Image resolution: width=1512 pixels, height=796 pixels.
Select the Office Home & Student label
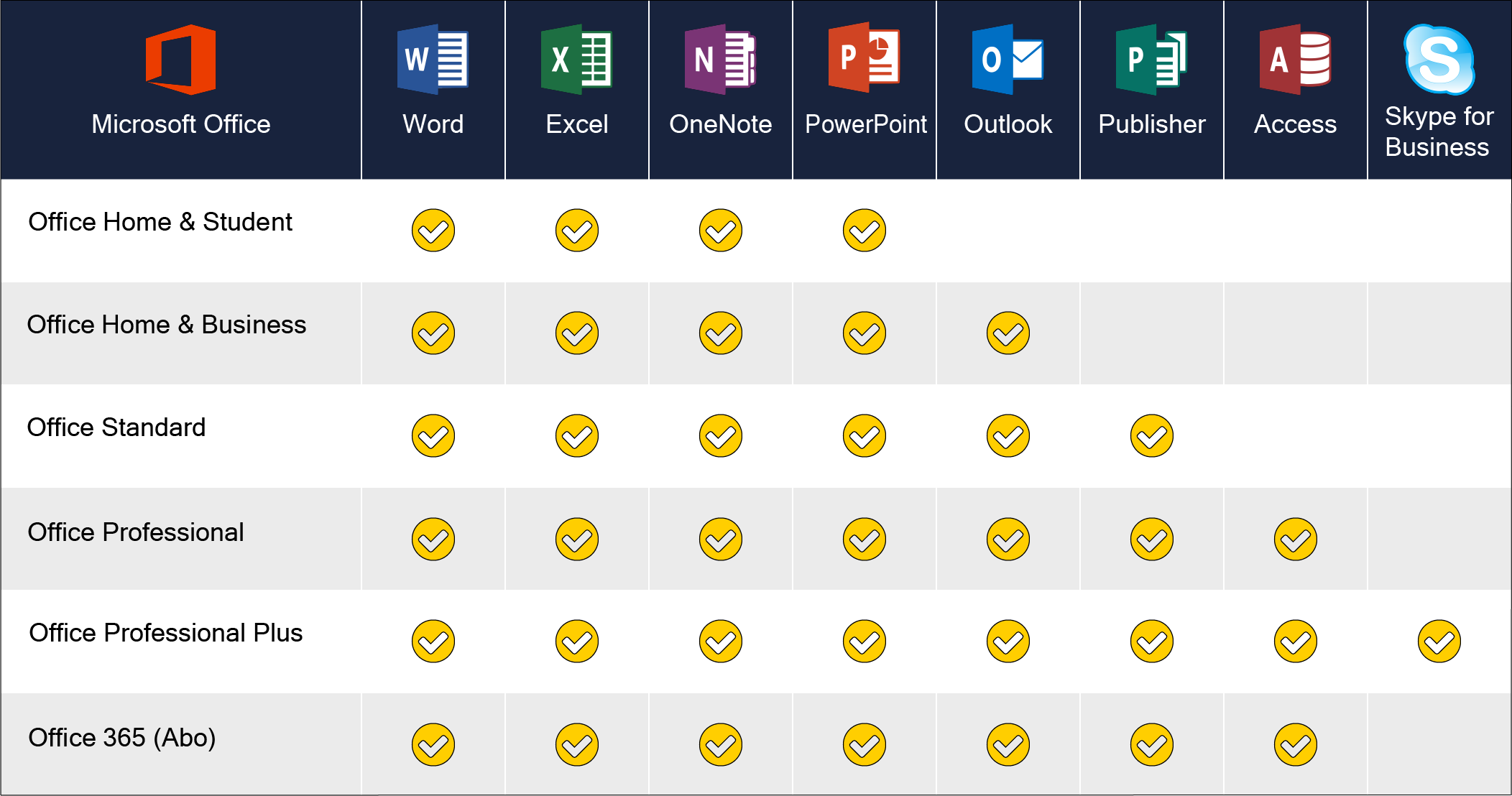(160, 222)
